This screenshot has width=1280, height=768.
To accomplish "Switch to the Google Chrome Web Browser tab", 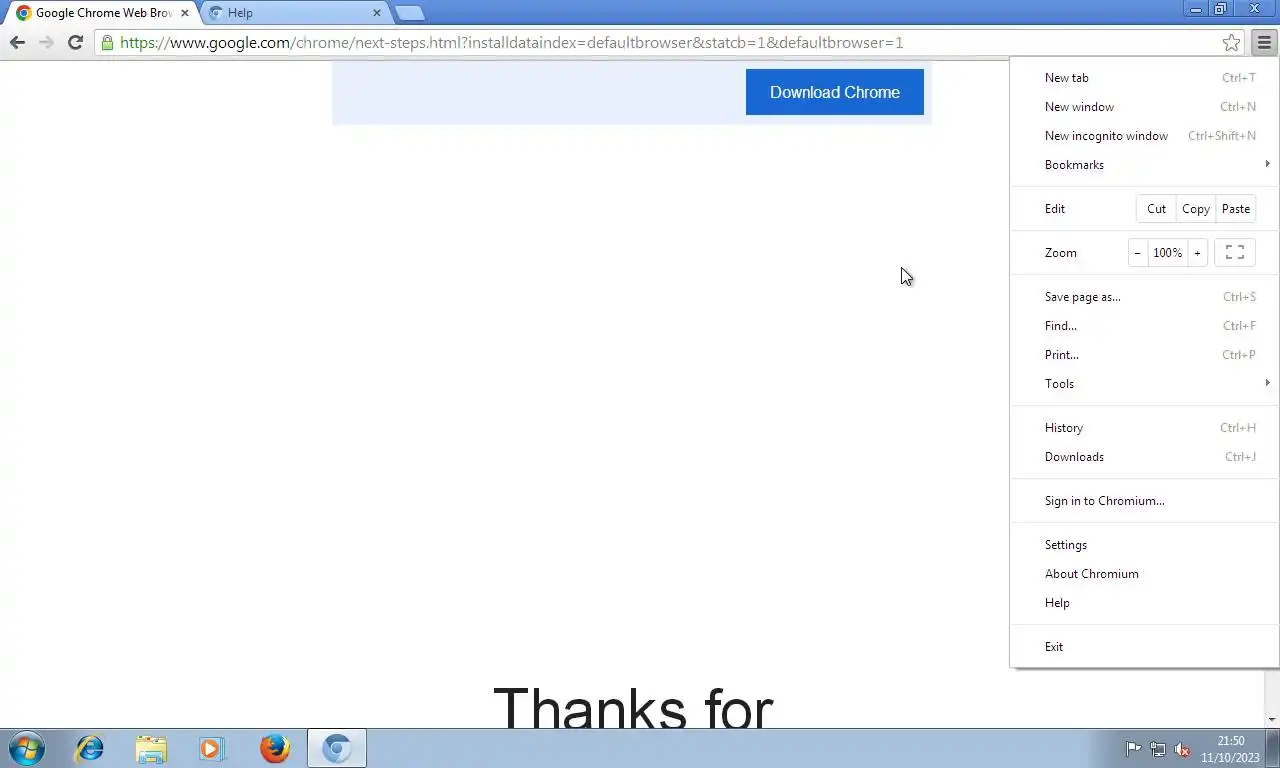I will (100, 13).
